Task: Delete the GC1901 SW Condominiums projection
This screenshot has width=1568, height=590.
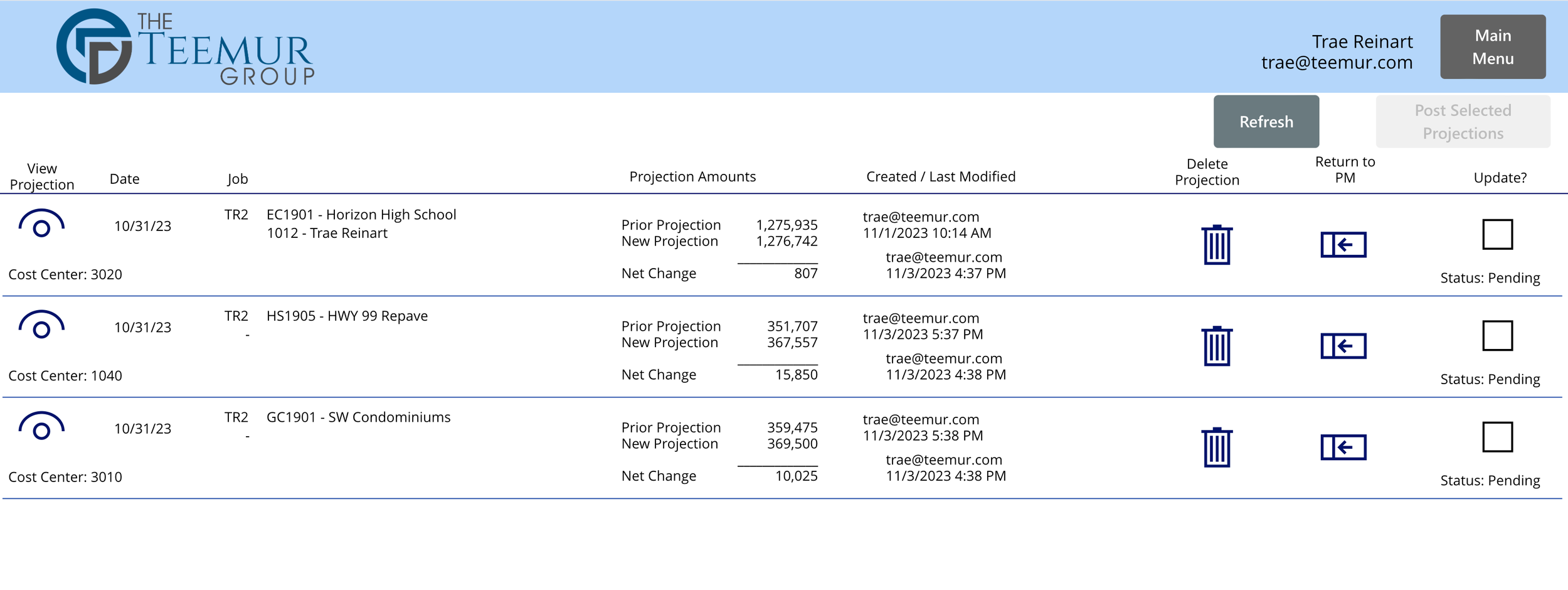Action: pos(1217,448)
